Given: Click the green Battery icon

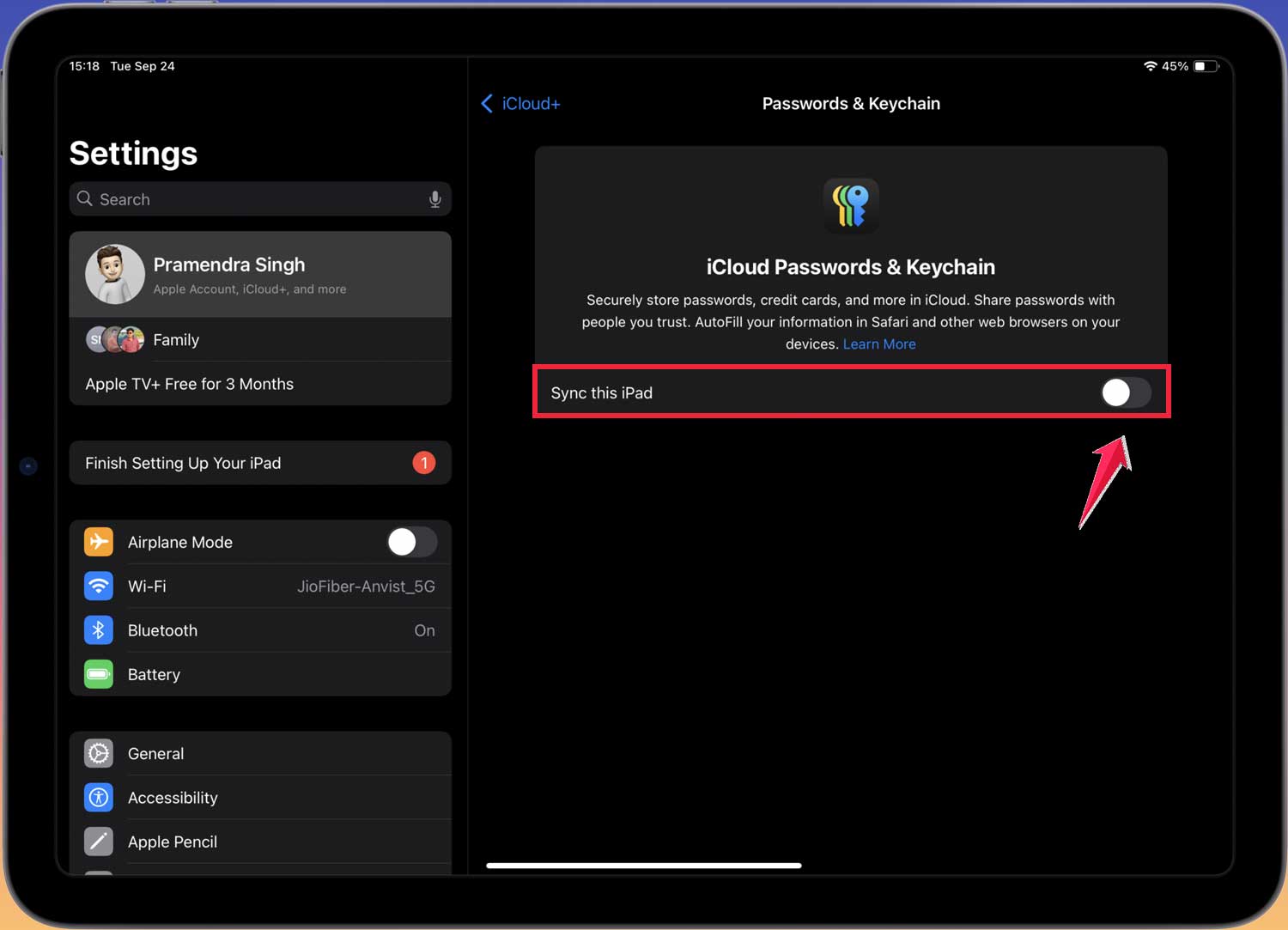Looking at the screenshot, I should (x=98, y=674).
